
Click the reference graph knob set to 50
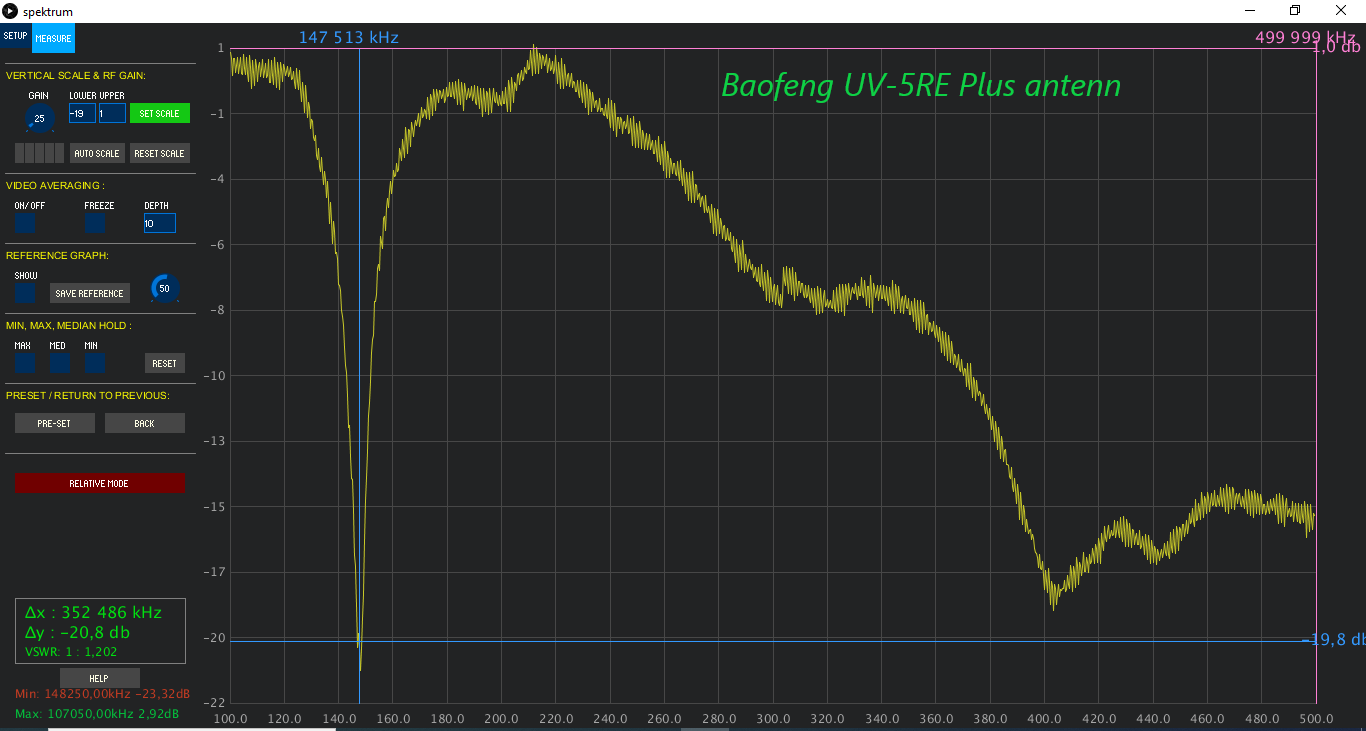click(164, 288)
